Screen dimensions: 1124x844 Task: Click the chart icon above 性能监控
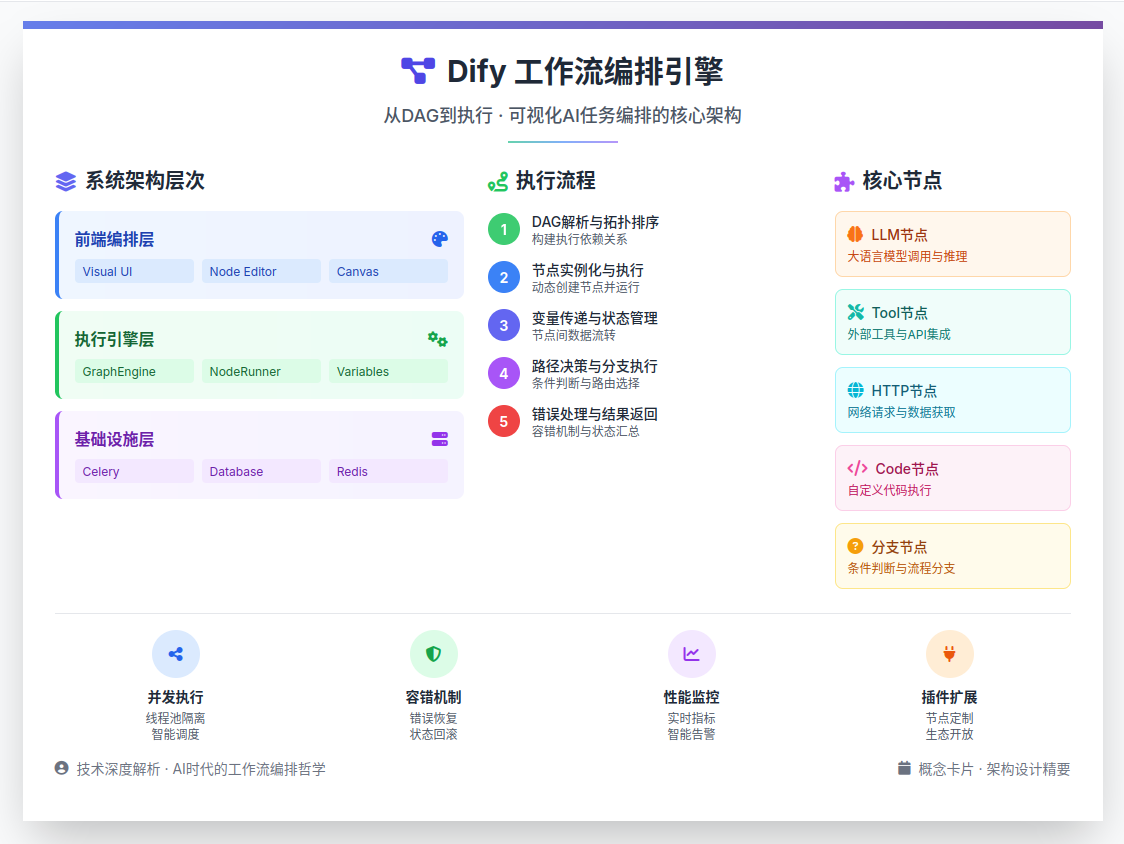(692, 653)
